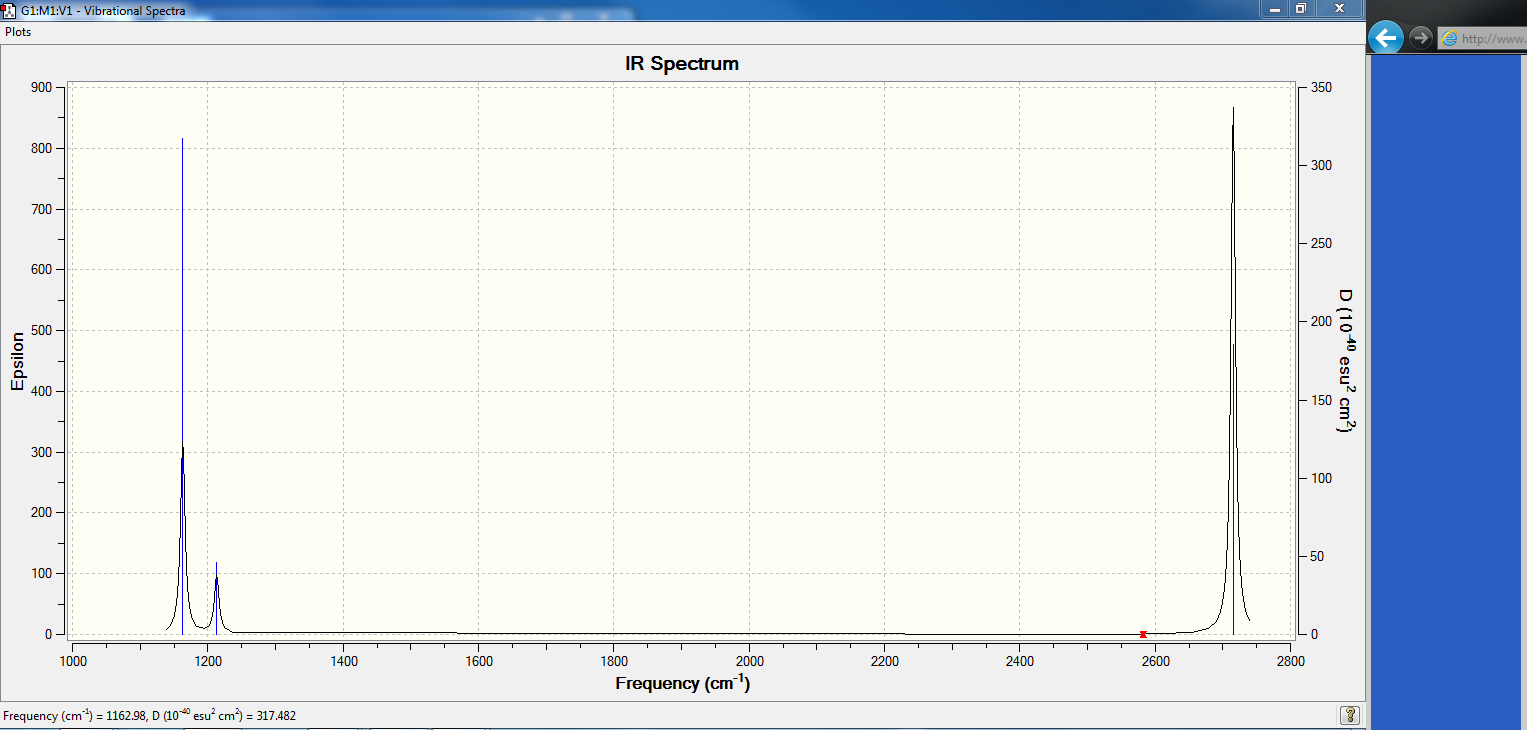Open the Plots menu
Image resolution: width=1527 pixels, height=730 pixels.
(x=18, y=32)
